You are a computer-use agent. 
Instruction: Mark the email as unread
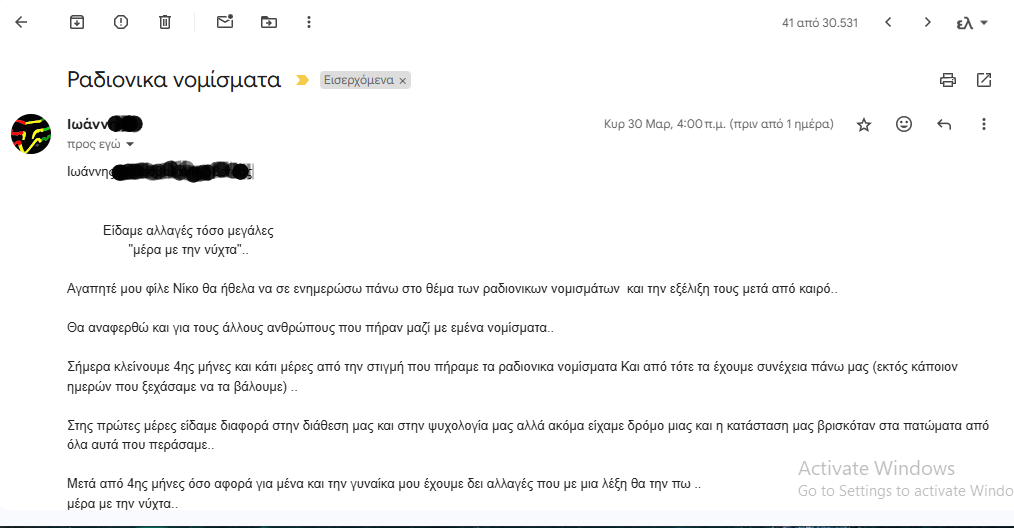point(225,22)
